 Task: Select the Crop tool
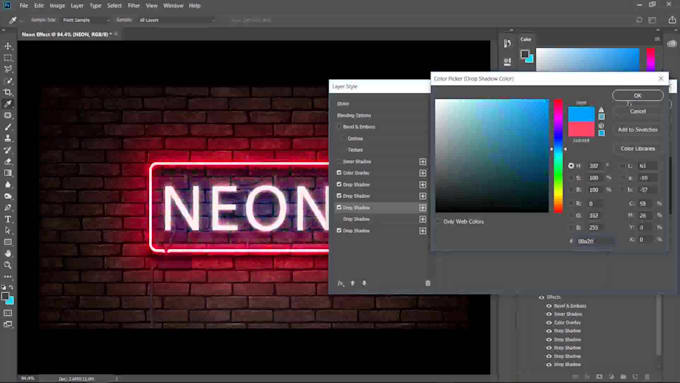point(8,92)
